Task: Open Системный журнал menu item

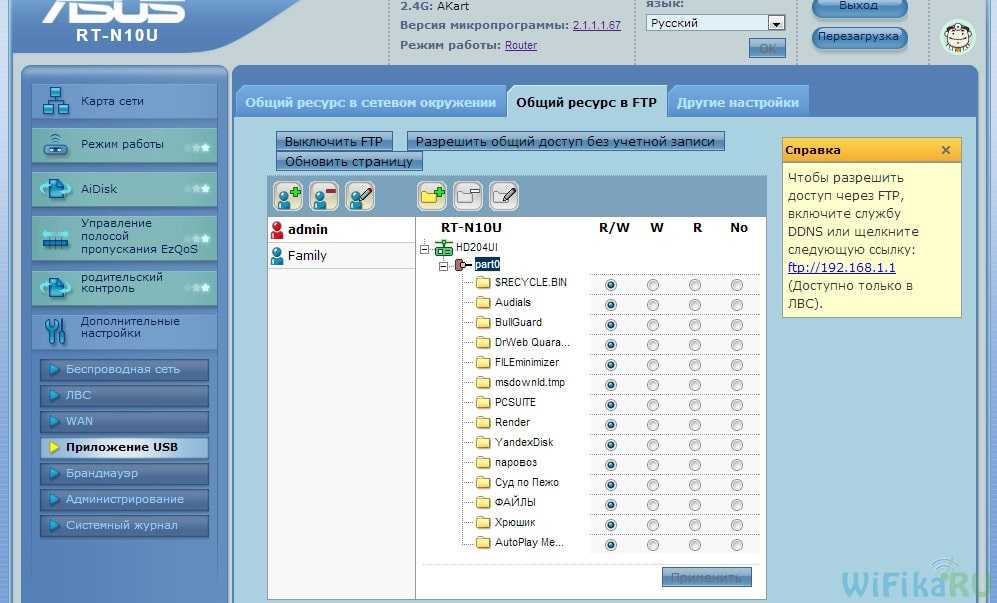Action: [125, 526]
